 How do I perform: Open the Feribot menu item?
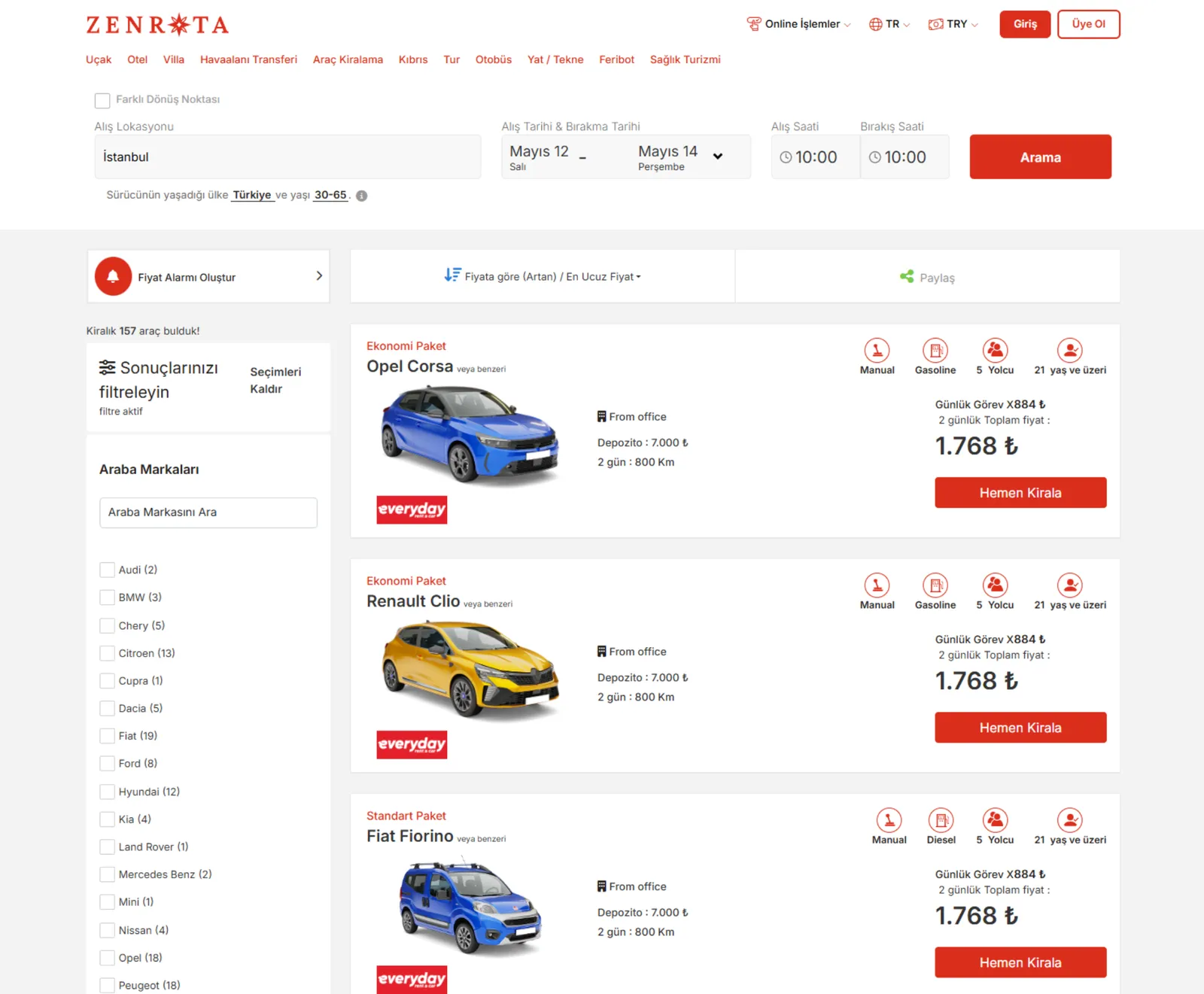tap(616, 59)
